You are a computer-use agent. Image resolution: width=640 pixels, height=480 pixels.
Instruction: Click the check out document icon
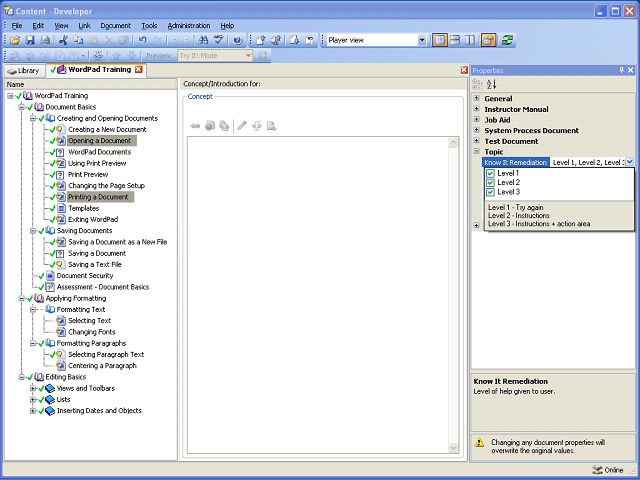point(294,40)
